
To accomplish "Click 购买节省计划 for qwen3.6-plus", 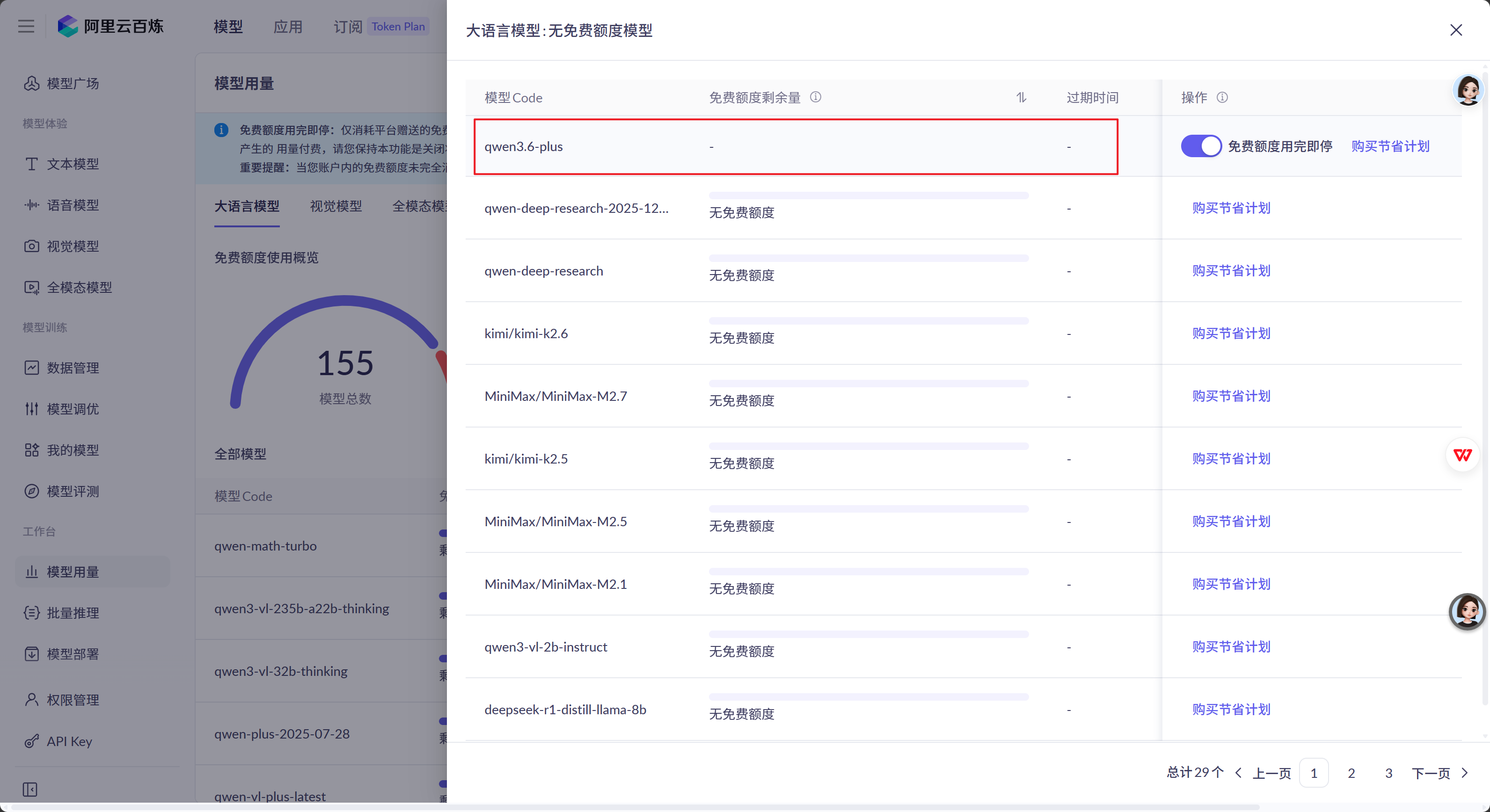I will pos(1390,146).
